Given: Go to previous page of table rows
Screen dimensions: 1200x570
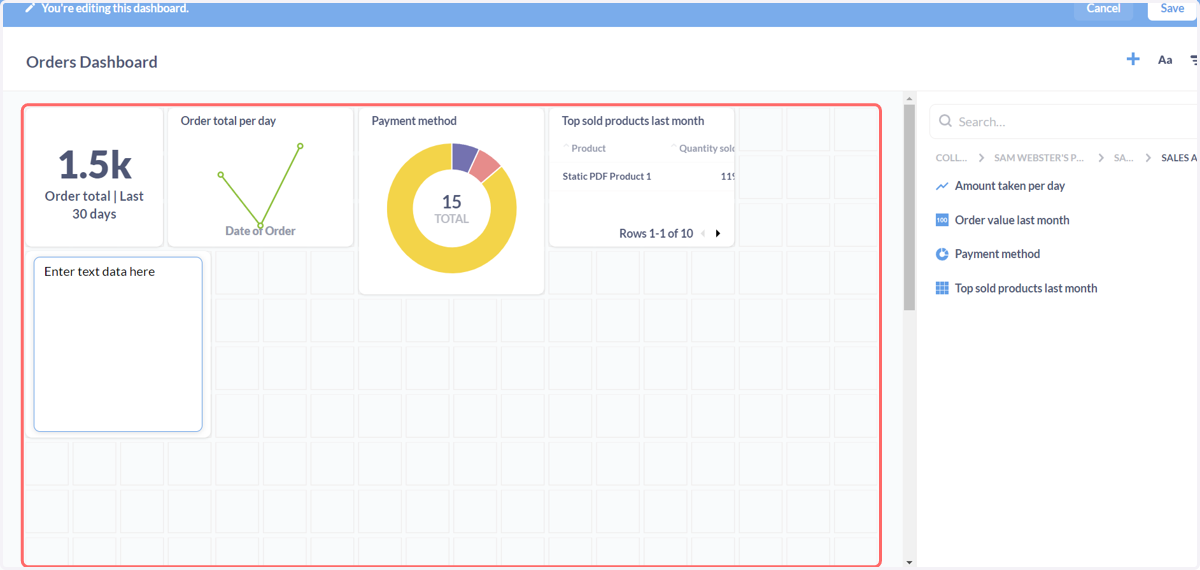Looking at the screenshot, I should (x=703, y=234).
